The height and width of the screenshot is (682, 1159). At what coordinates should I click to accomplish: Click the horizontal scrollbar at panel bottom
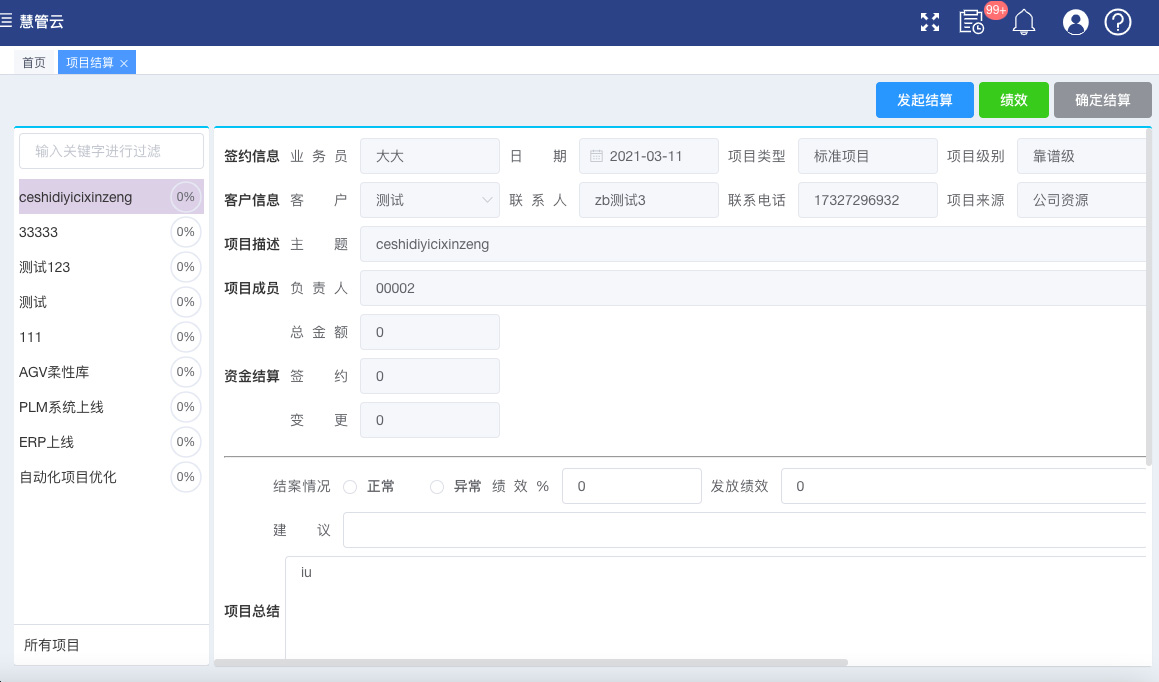tap(531, 663)
